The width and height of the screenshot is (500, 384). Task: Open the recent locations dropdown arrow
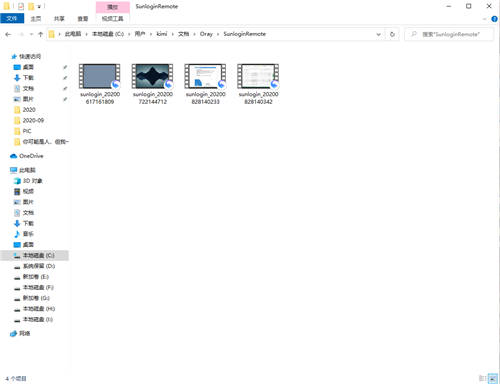click(31, 34)
